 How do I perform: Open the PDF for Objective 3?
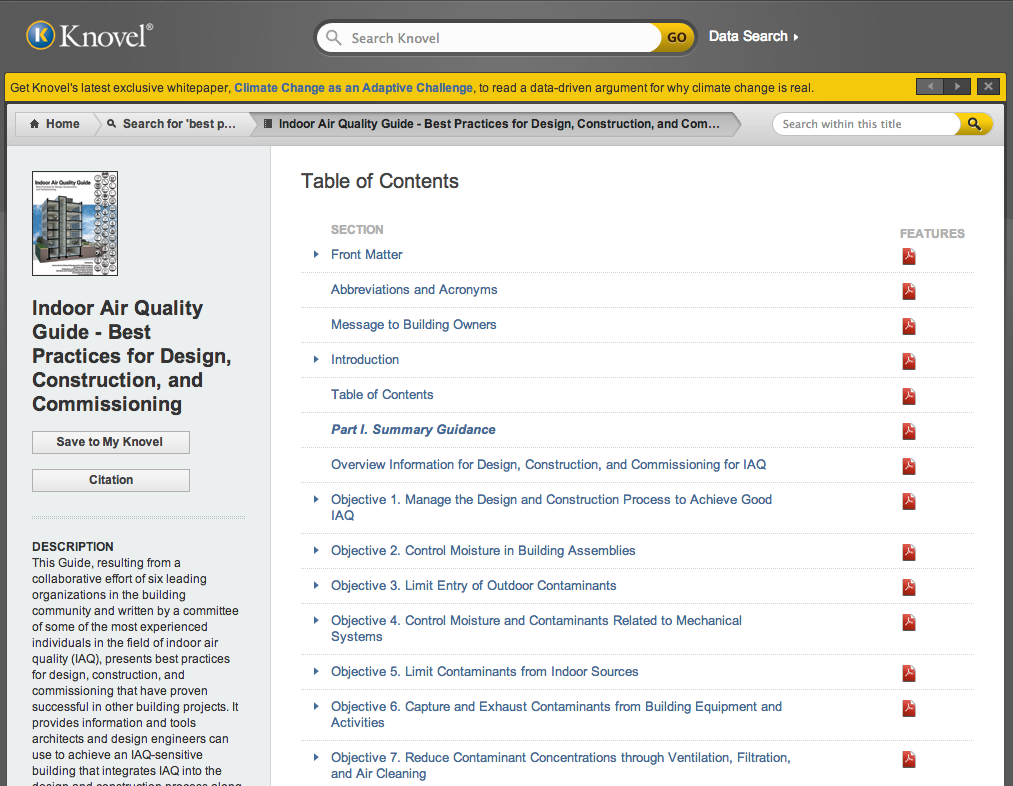click(x=908, y=587)
